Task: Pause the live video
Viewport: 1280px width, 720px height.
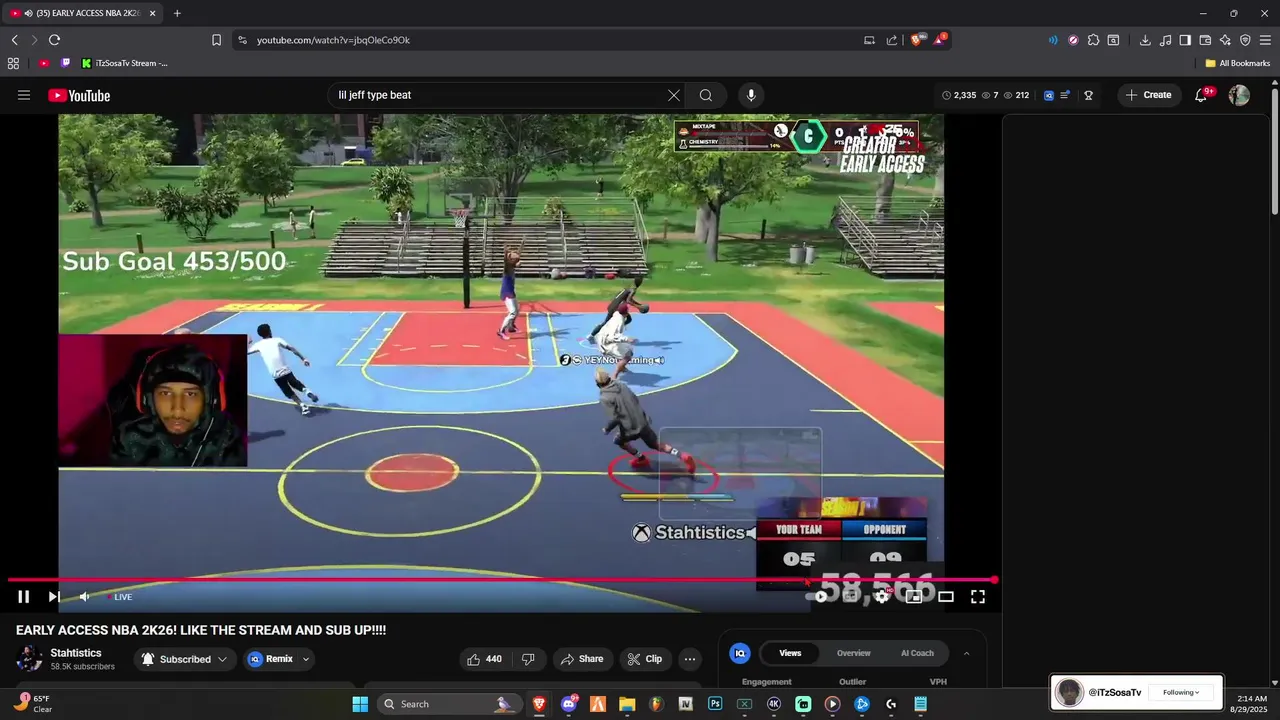Action: coord(23,597)
